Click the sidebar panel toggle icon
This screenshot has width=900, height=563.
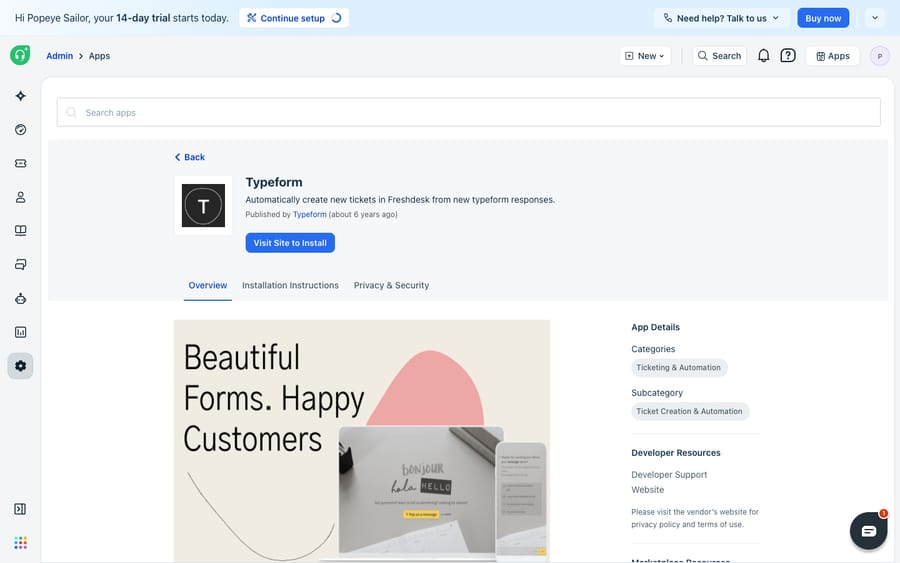pyautogui.click(x=20, y=509)
